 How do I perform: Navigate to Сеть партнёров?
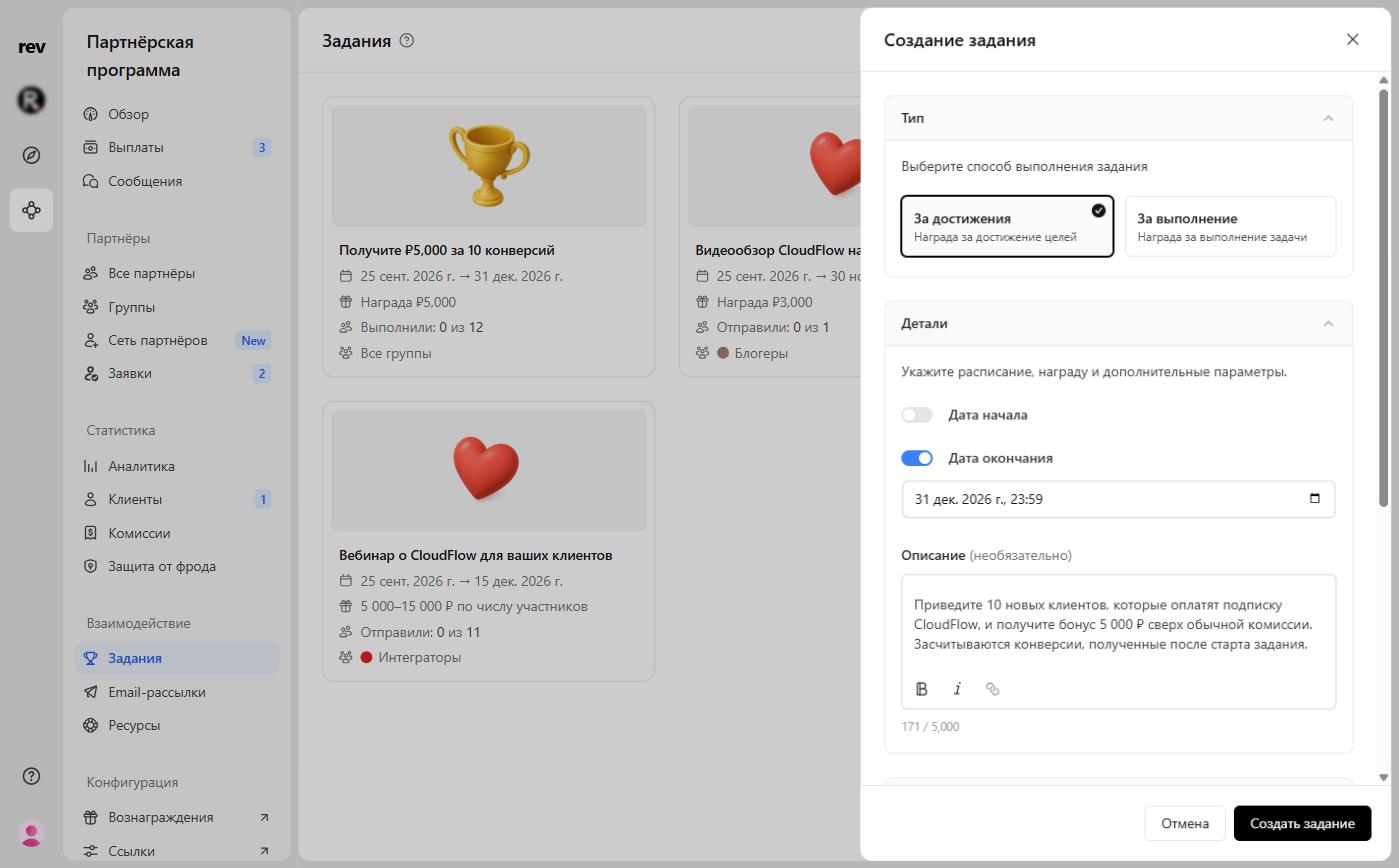pyautogui.click(x=176, y=340)
